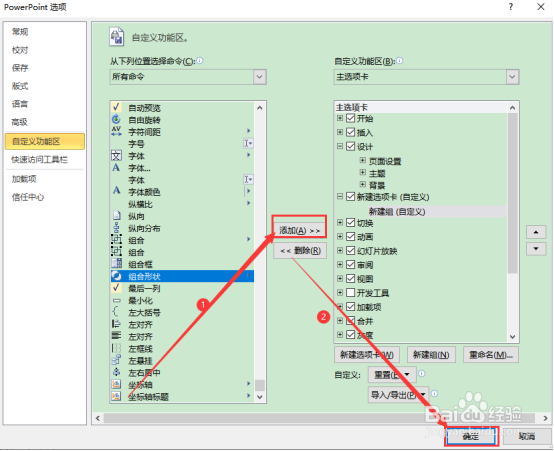Open the 重置 dropdown button
The width and height of the screenshot is (554, 451).
(392, 374)
